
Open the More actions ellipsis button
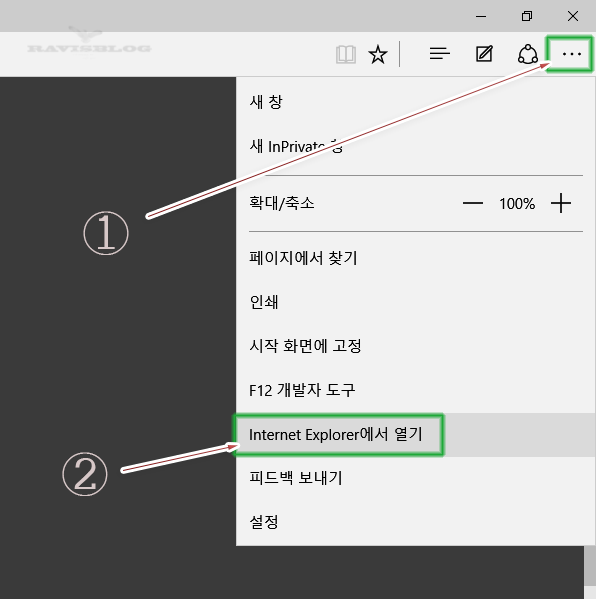tap(572, 54)
